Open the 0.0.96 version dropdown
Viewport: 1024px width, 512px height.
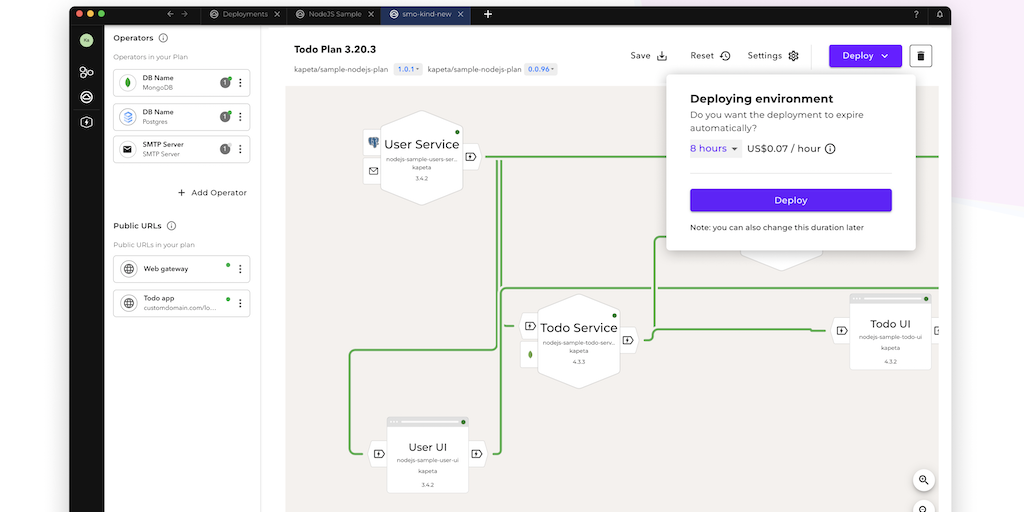541,70
